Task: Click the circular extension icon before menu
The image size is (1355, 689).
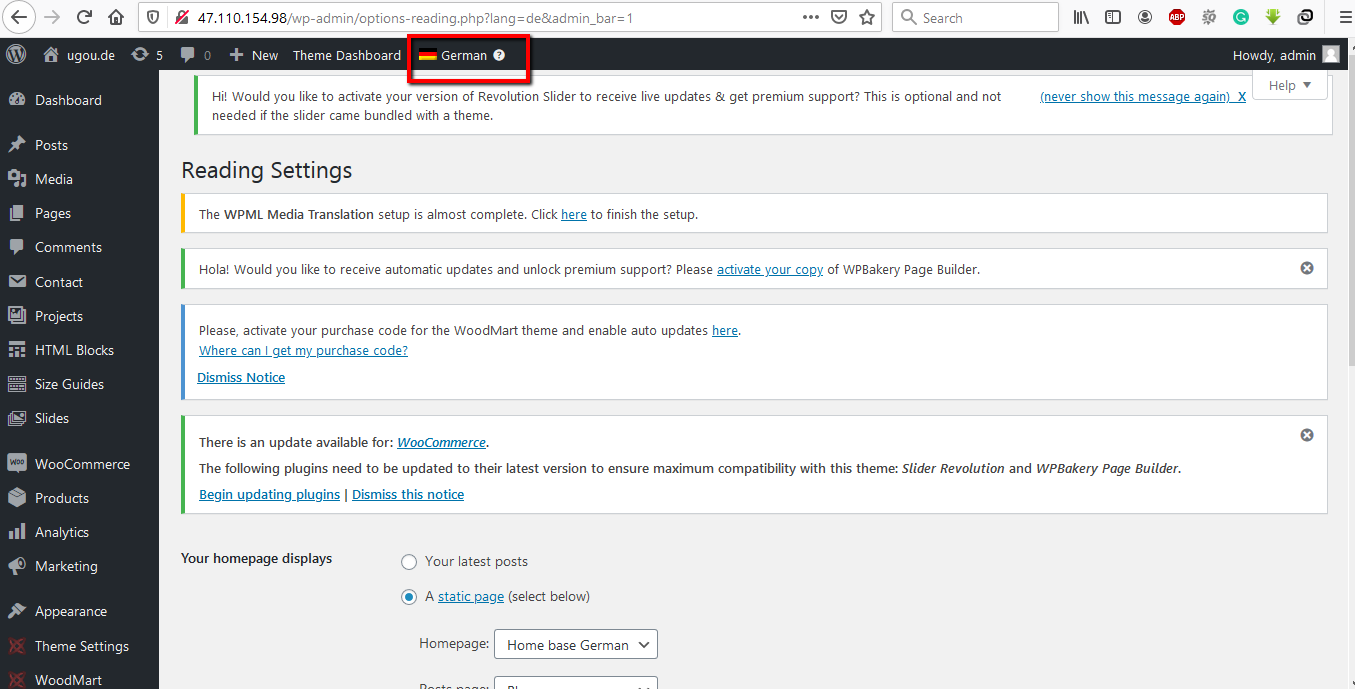Action: (x=1305, y=17)
